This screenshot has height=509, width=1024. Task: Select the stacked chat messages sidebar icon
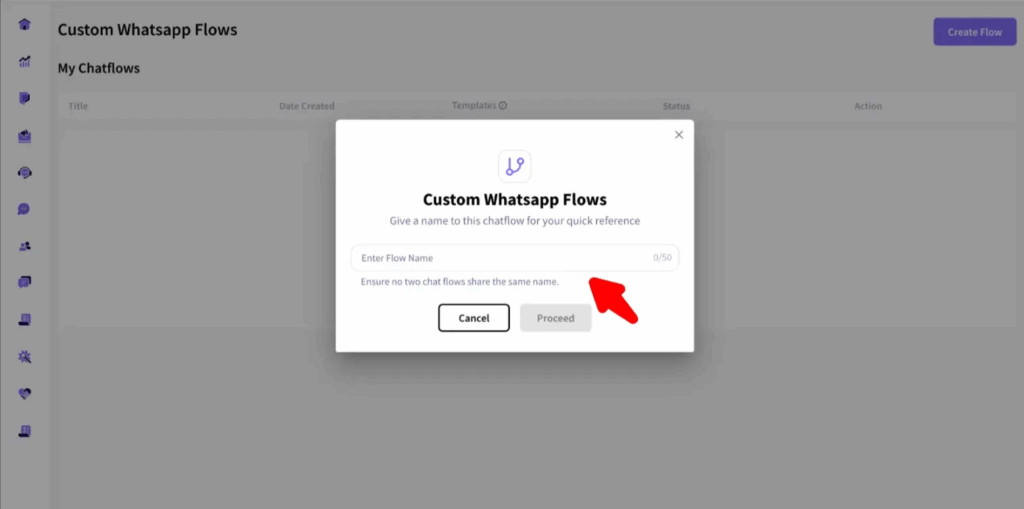coord(25,282)
